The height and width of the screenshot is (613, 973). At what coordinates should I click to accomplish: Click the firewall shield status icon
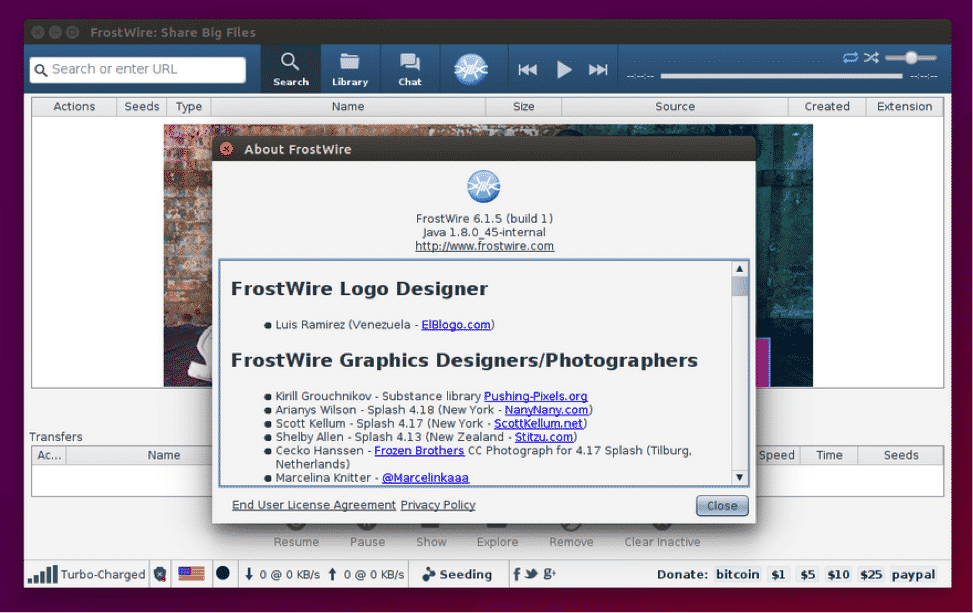[x=160, y=575]
